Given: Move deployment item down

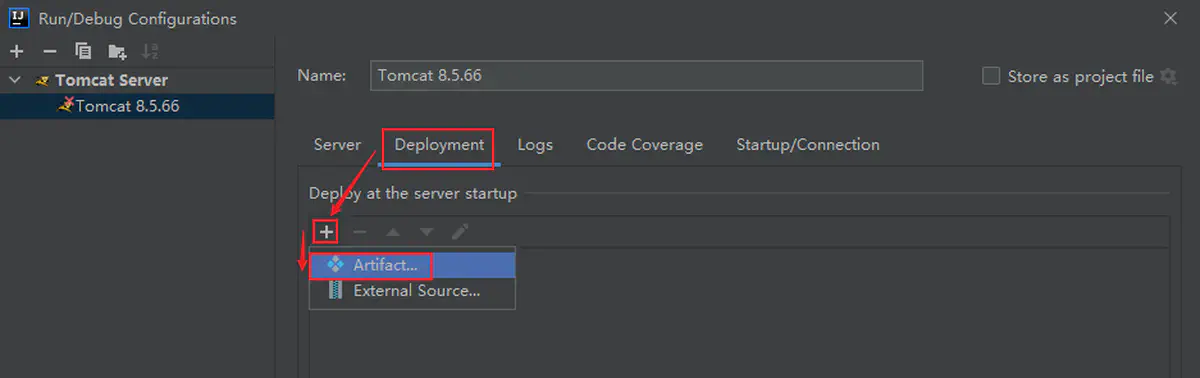Looking at the screenshot, I should pyautogui.click(x=427, y=232).
